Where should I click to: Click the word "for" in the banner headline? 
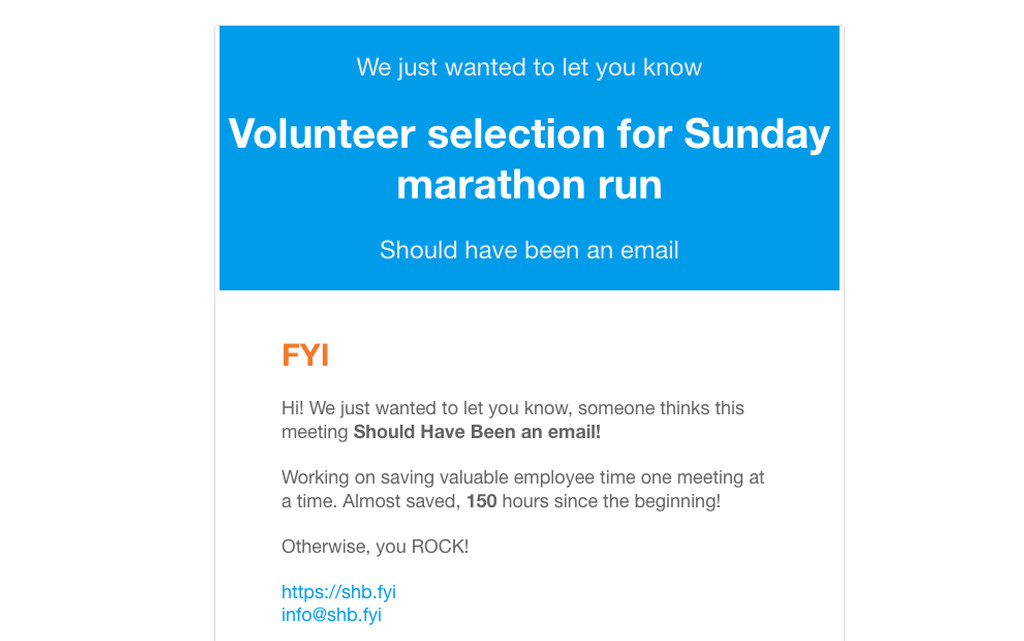pyautogui.click(x=645, y=134)
